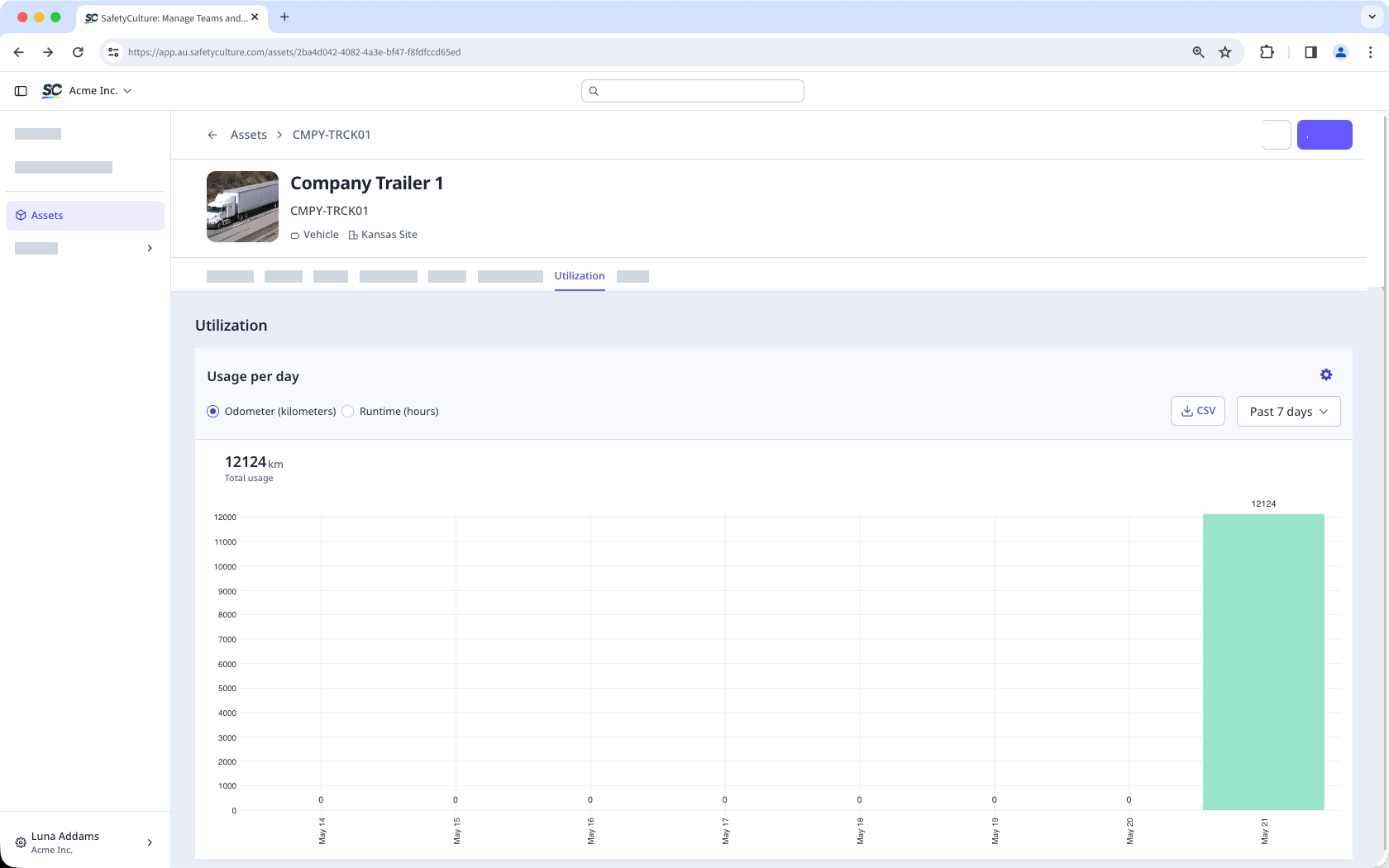
Task: Open Luna Addams account settings
Action: click(x=85, y=842)
